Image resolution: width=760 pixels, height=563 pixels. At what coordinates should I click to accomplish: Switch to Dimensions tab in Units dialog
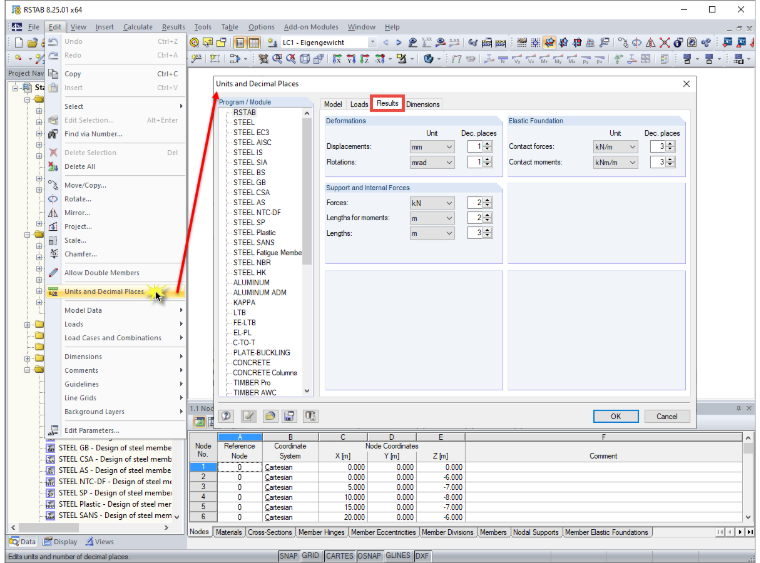423,104
